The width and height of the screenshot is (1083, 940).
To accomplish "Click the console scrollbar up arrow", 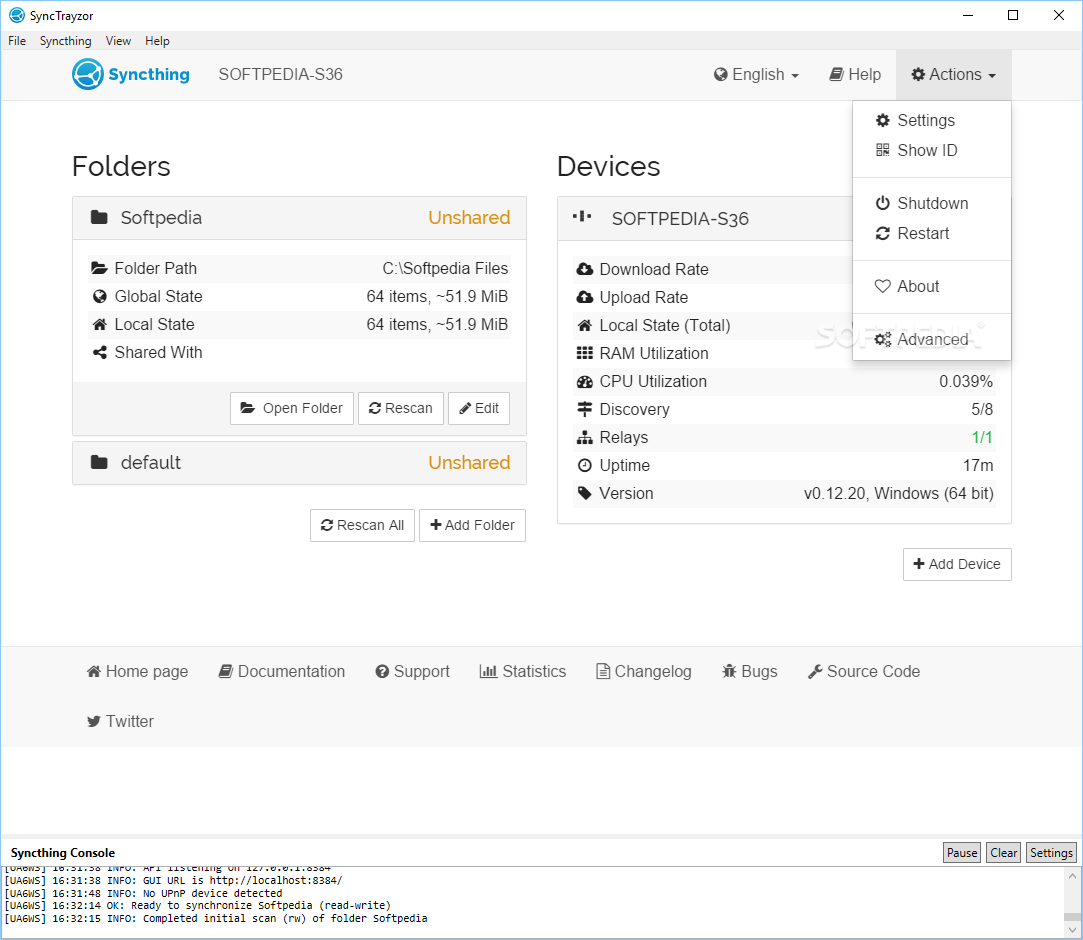I will click(x=1072, y=876).
